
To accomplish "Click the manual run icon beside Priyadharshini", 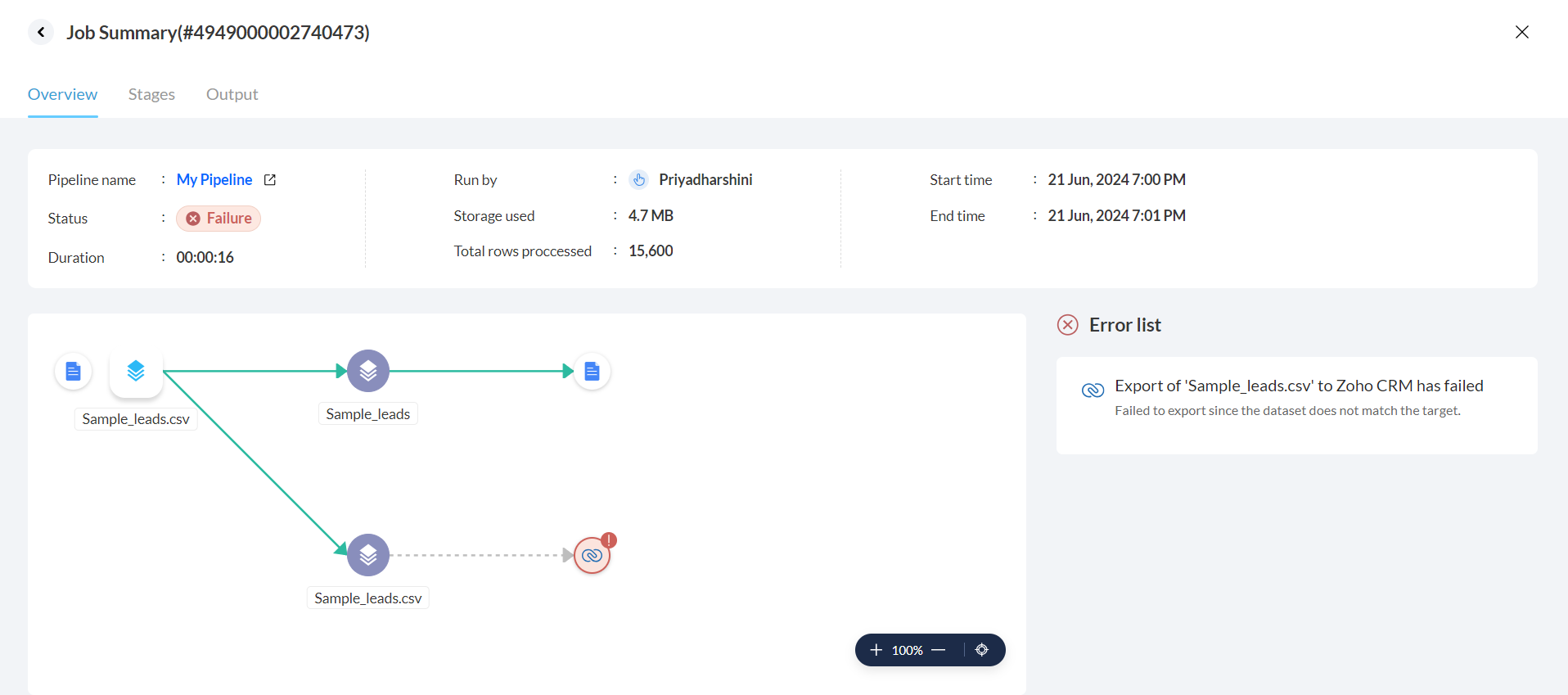I will pyautogui.click(x=639, y=179).
